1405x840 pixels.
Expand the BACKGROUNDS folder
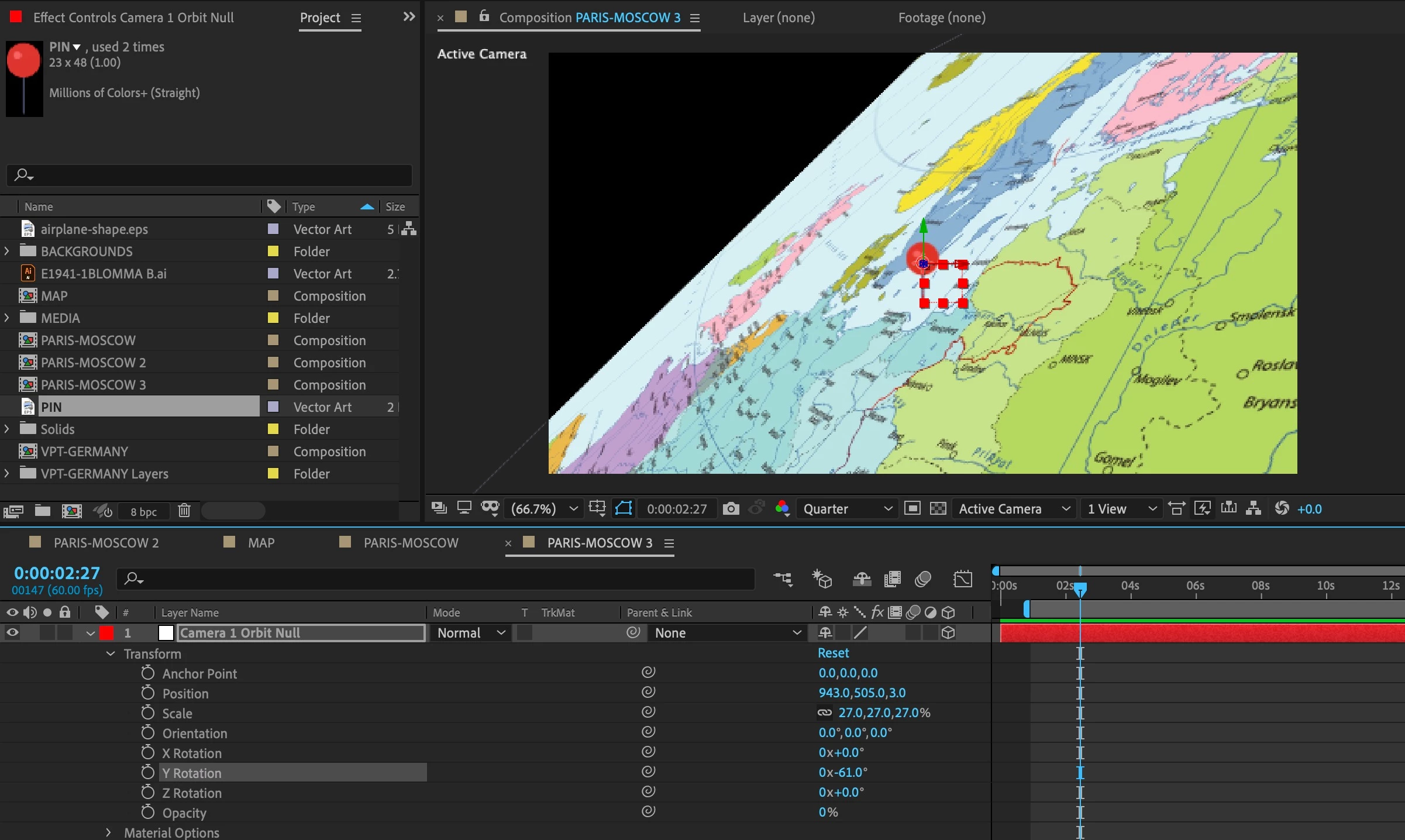pyautogui.click(x=7, y=251)
